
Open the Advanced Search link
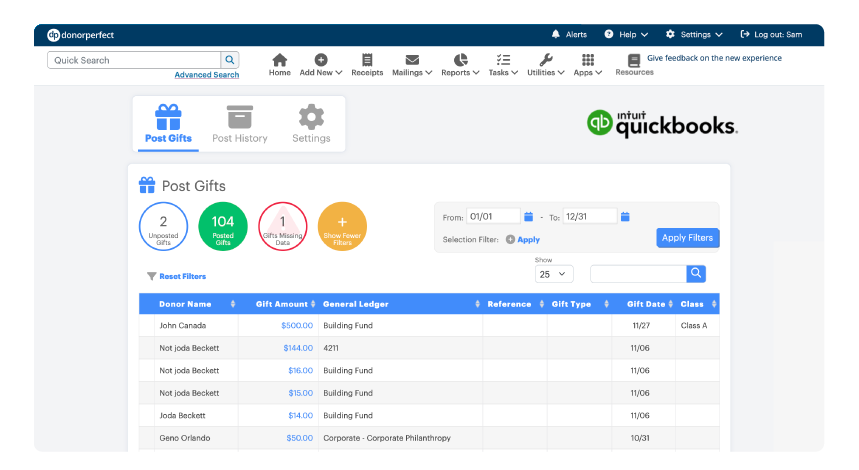206,75
